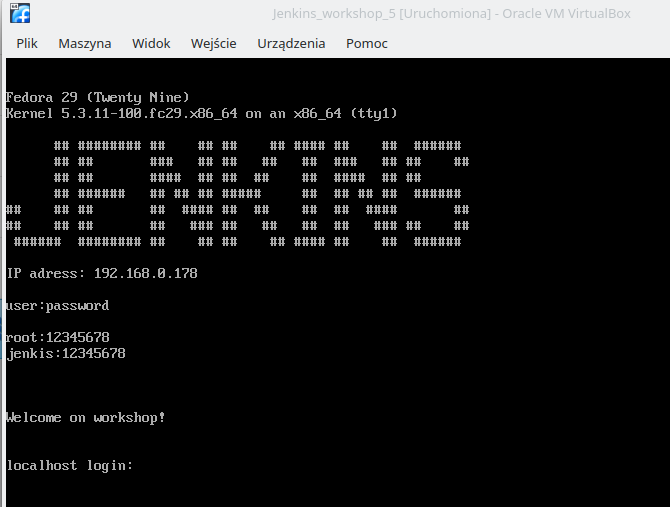670x507 pixels.
Task: Click the Jenkins_workshop_5 window title text
Action: coord(451,14)
